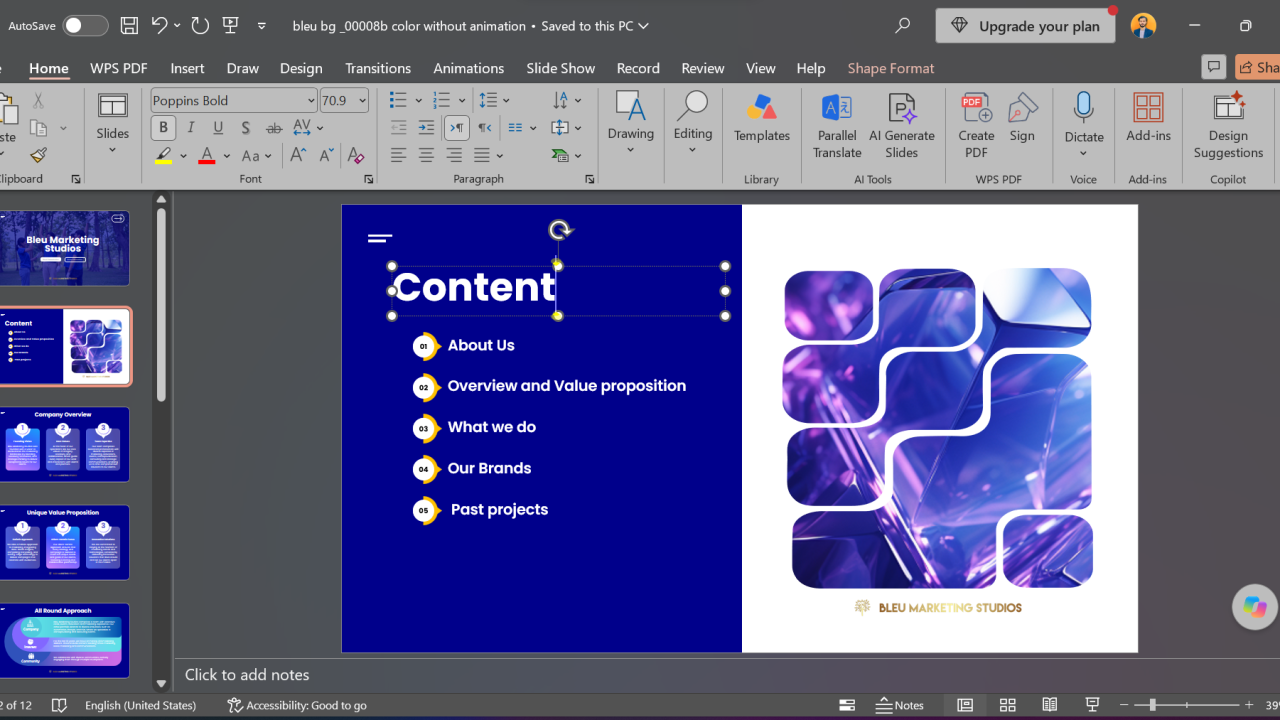Open the Templates library

tap(762, 118)
